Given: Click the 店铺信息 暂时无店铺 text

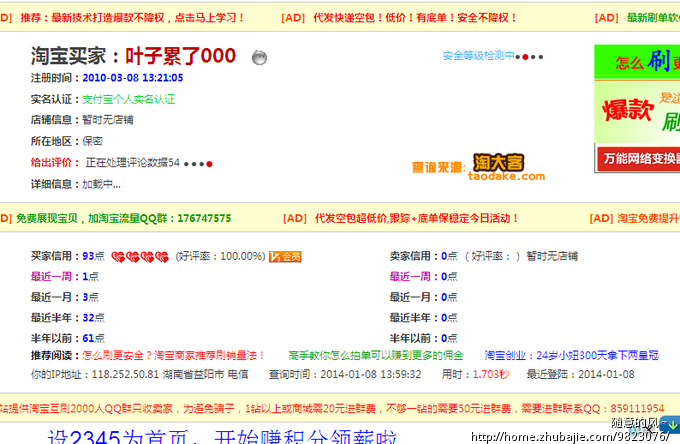Looking at the screenshot, I should (82, 120).
